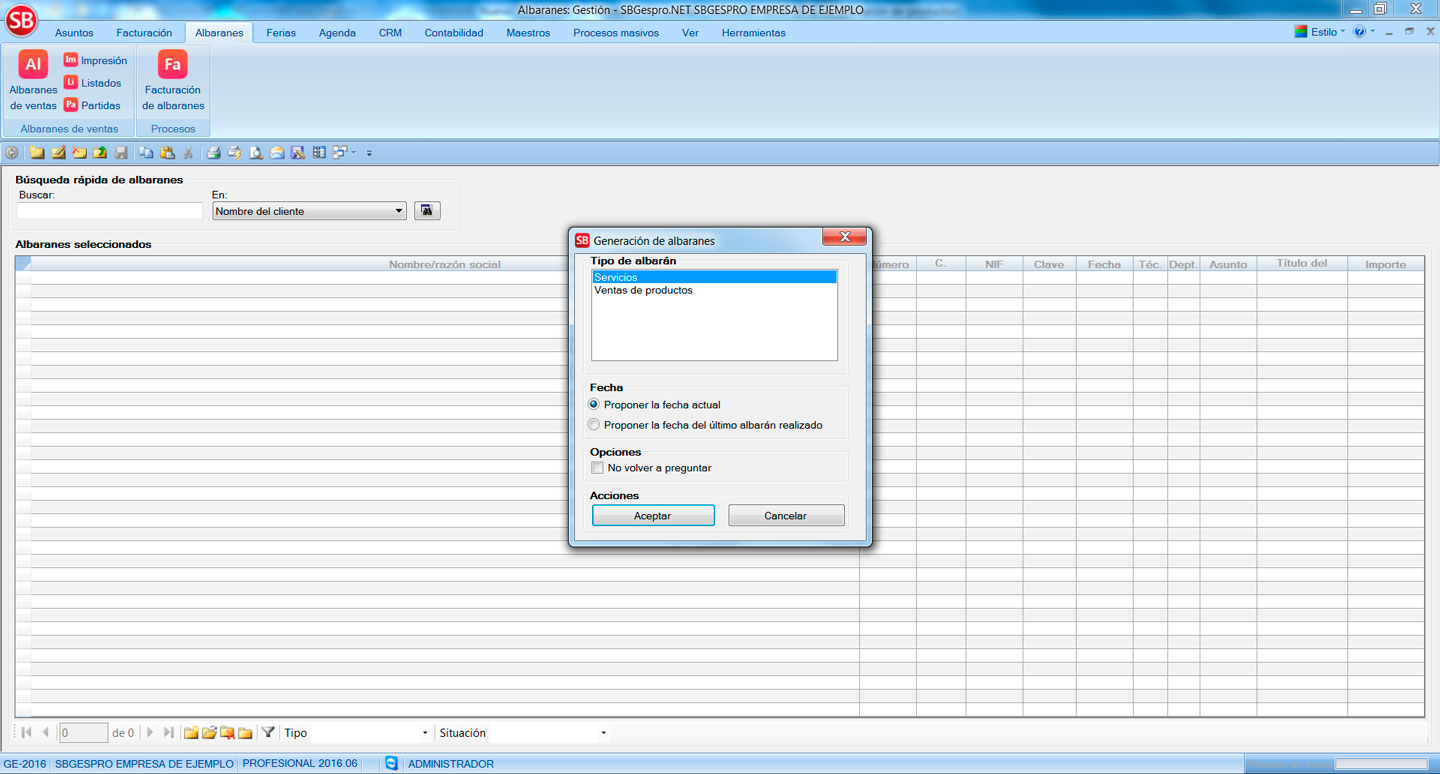The height and width of the screenshot is (774, 1440).
Task: Click the binoculars search button
Action: [427, 211]
